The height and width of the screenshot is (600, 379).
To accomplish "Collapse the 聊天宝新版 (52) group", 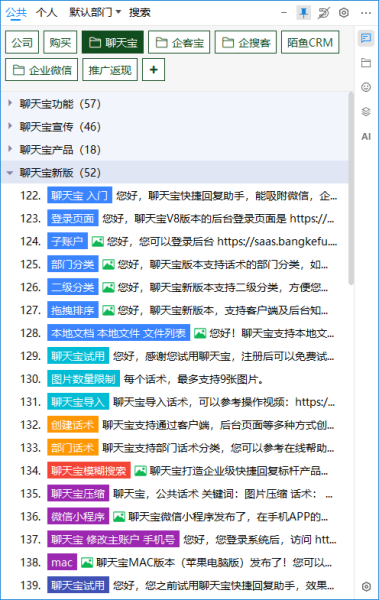I will (x=10, y=173).
